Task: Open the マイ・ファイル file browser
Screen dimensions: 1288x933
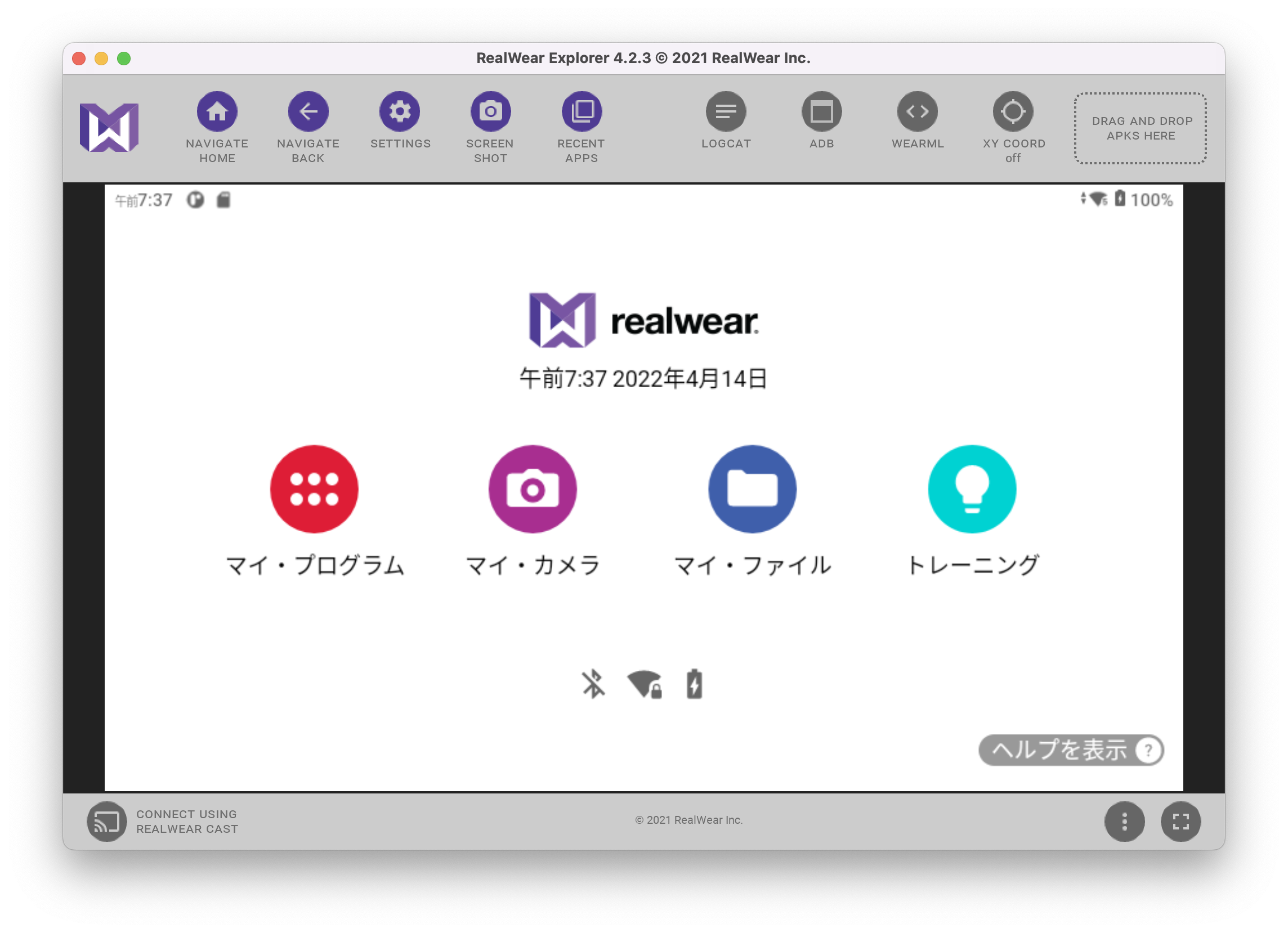Action: (752, 489)
